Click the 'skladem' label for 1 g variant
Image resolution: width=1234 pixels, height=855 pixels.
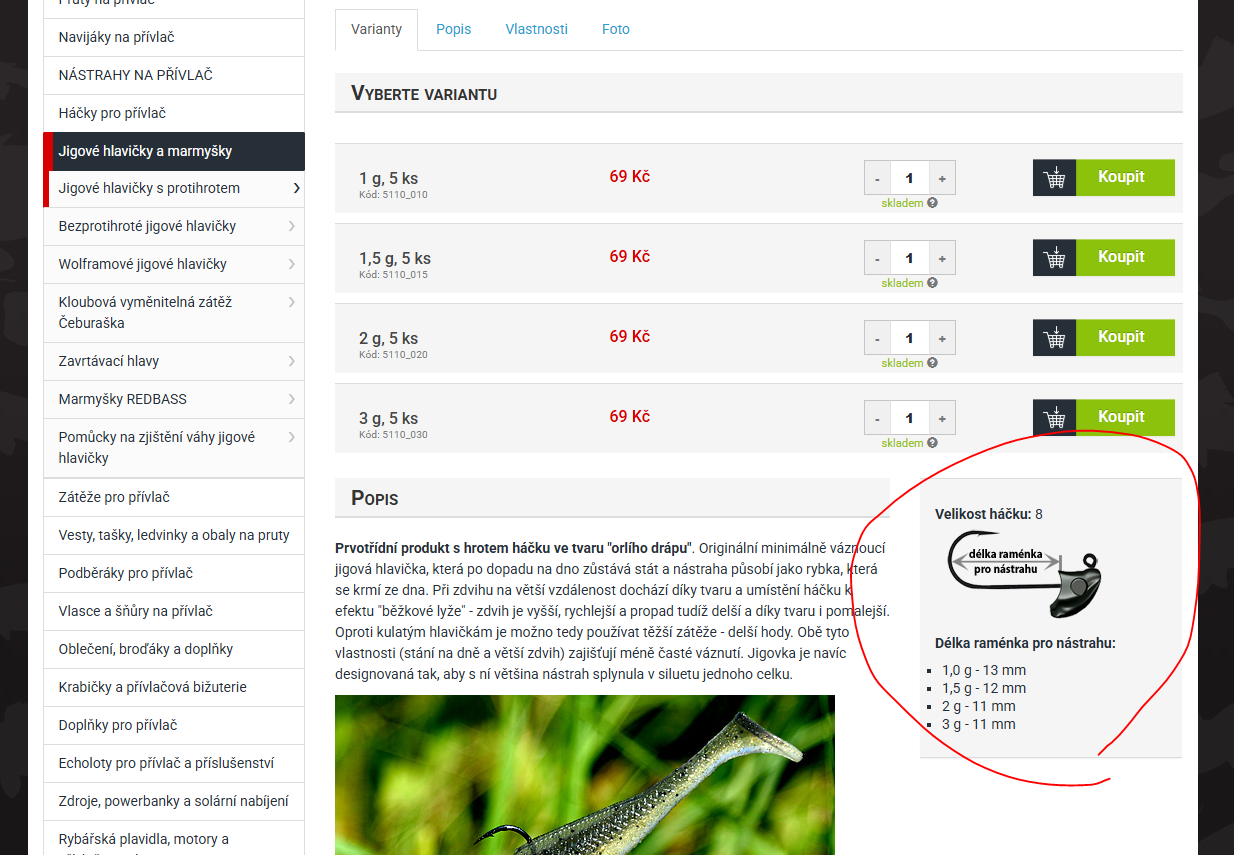(x=902, y=203)
